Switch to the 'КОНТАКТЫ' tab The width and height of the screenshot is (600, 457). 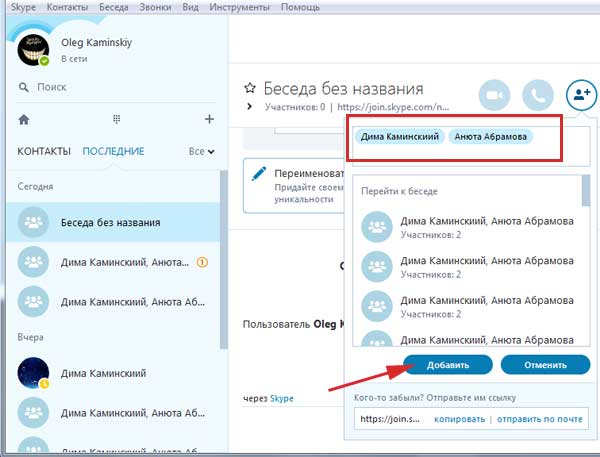[x=44, y=152]
